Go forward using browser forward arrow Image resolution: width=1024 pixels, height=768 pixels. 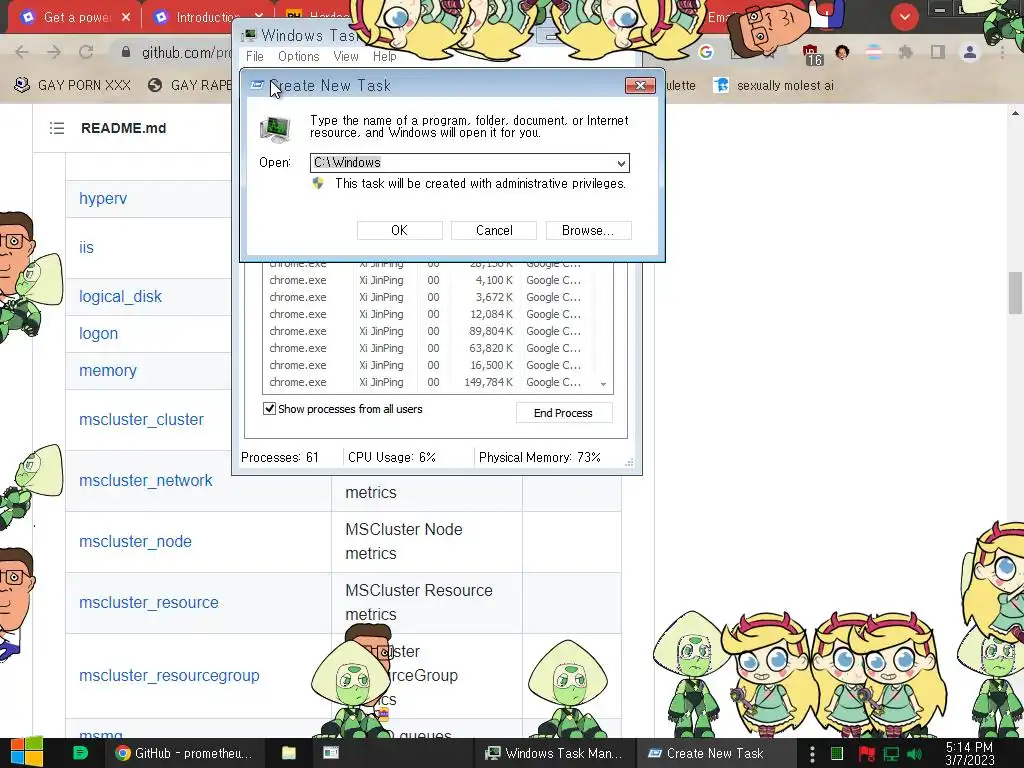pyautogui.click(x=54, y=52)
